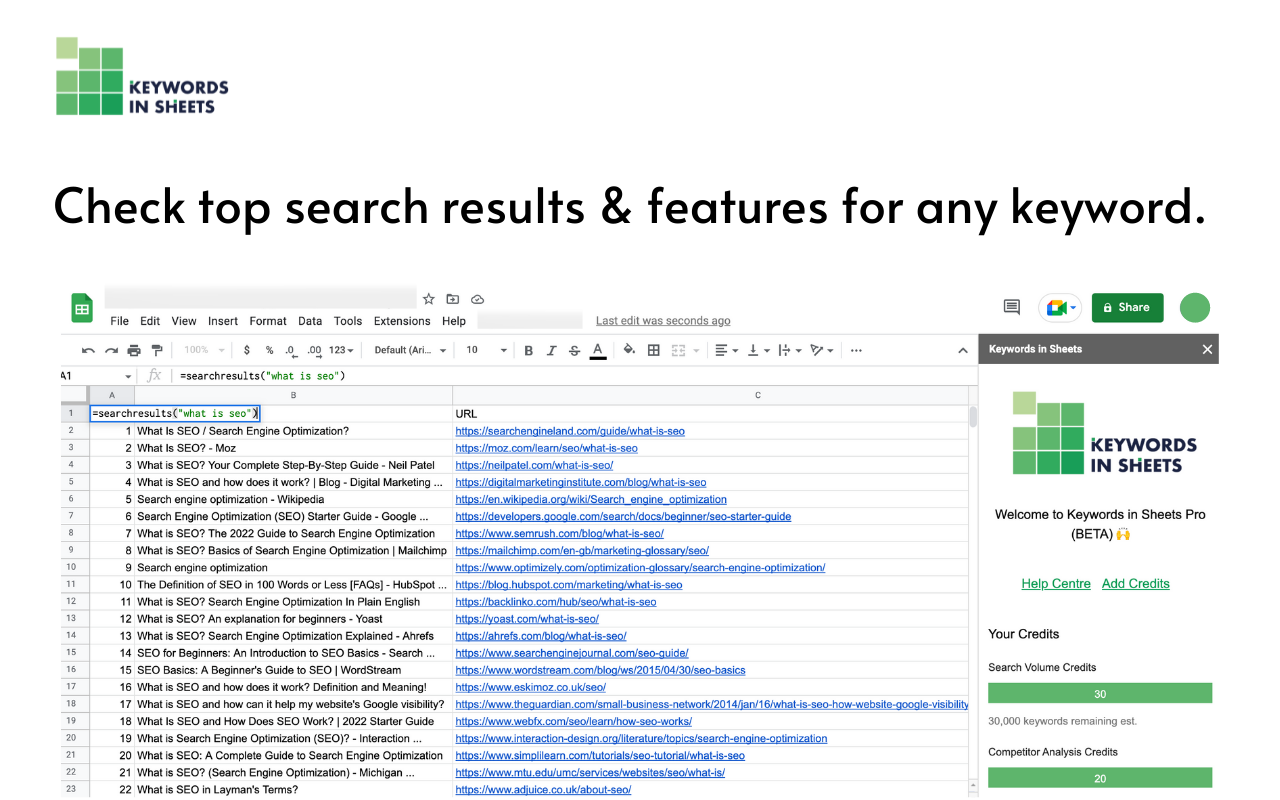Select the 'What Is SEO? - Moz' cell
The height and width of the screenshot is (800, 1280).
click(x=293, y=448)
